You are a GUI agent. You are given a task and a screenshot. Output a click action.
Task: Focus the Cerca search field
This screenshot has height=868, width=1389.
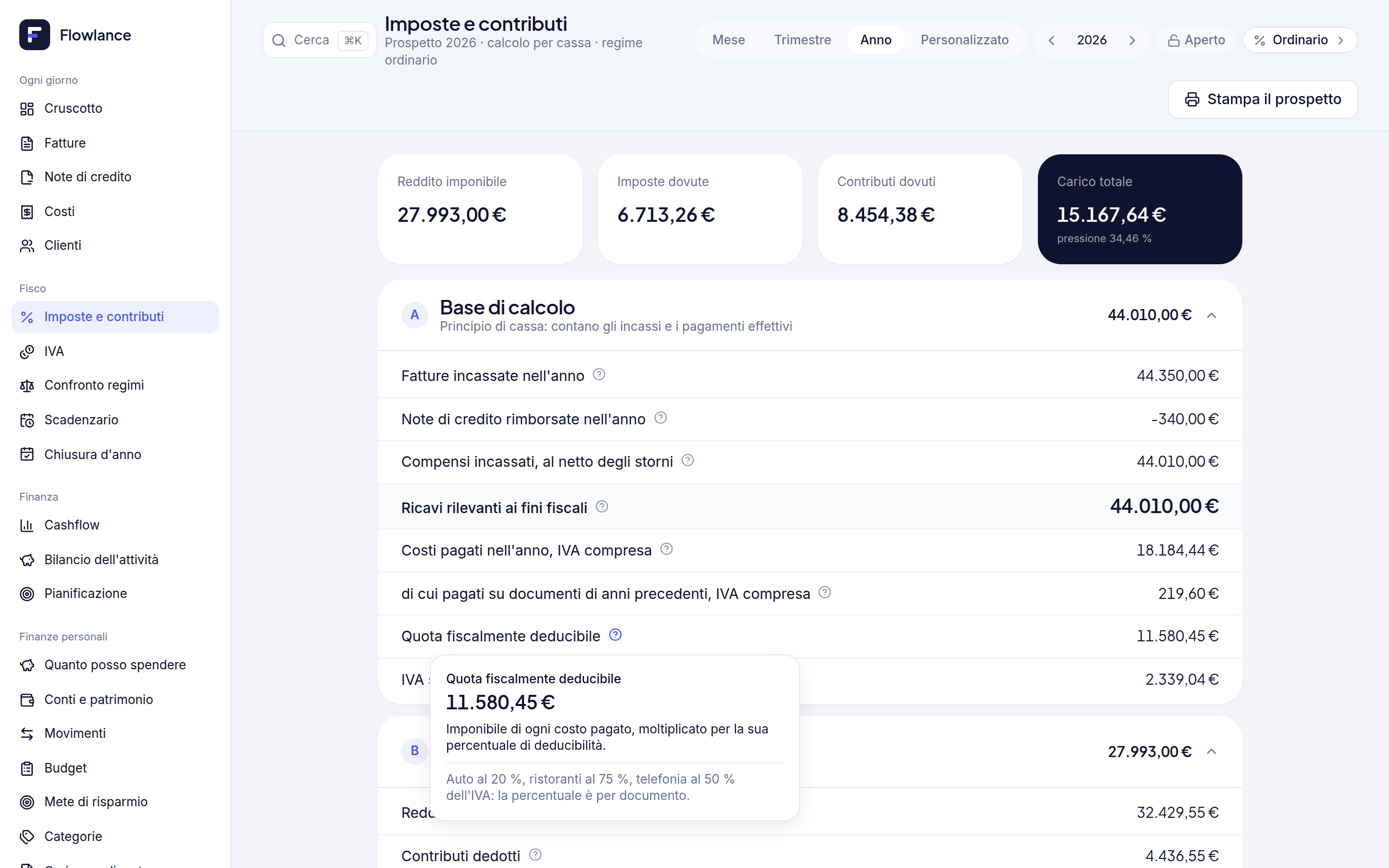[319, 40]
